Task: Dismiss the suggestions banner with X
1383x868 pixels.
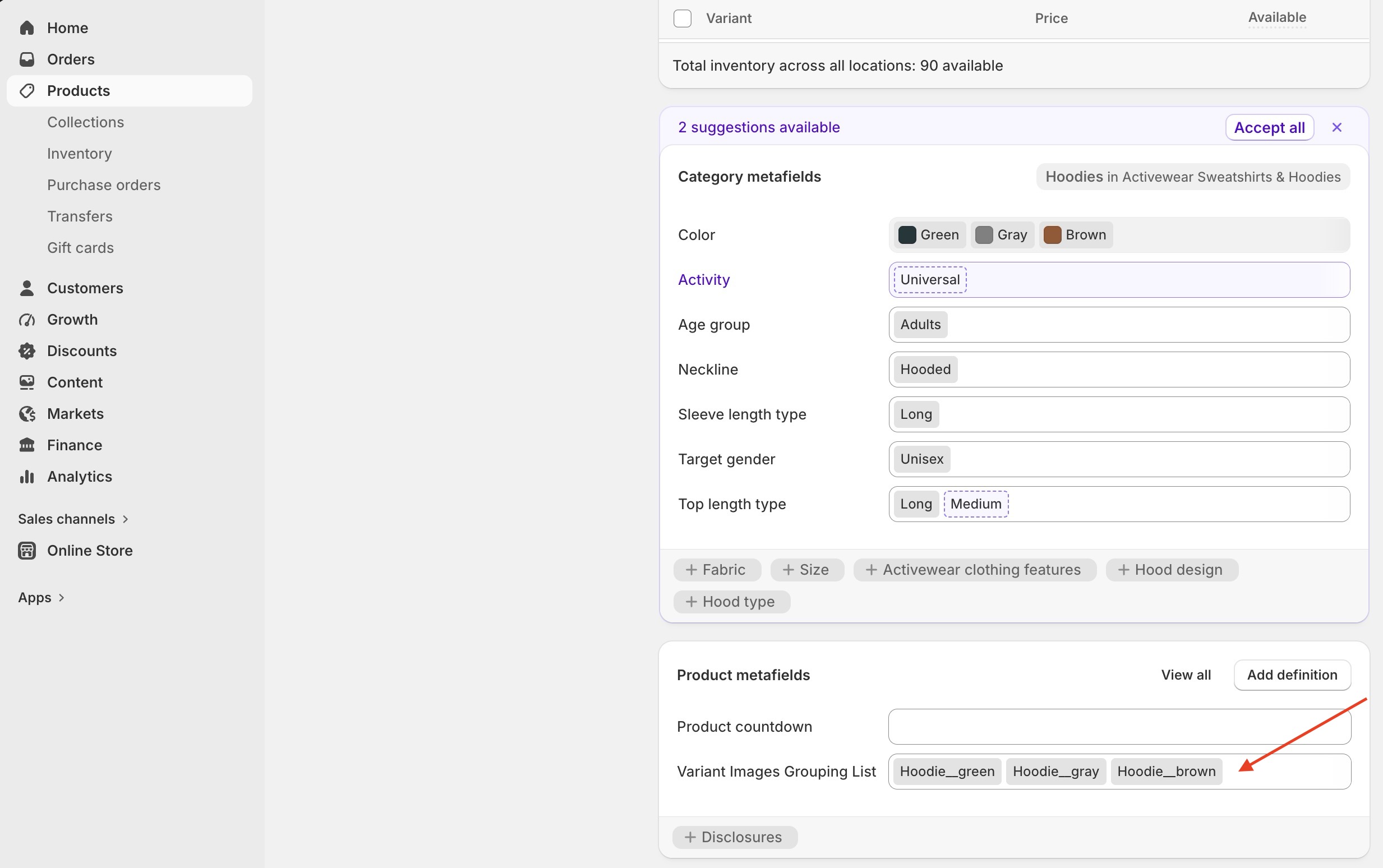Action: 1336,127
